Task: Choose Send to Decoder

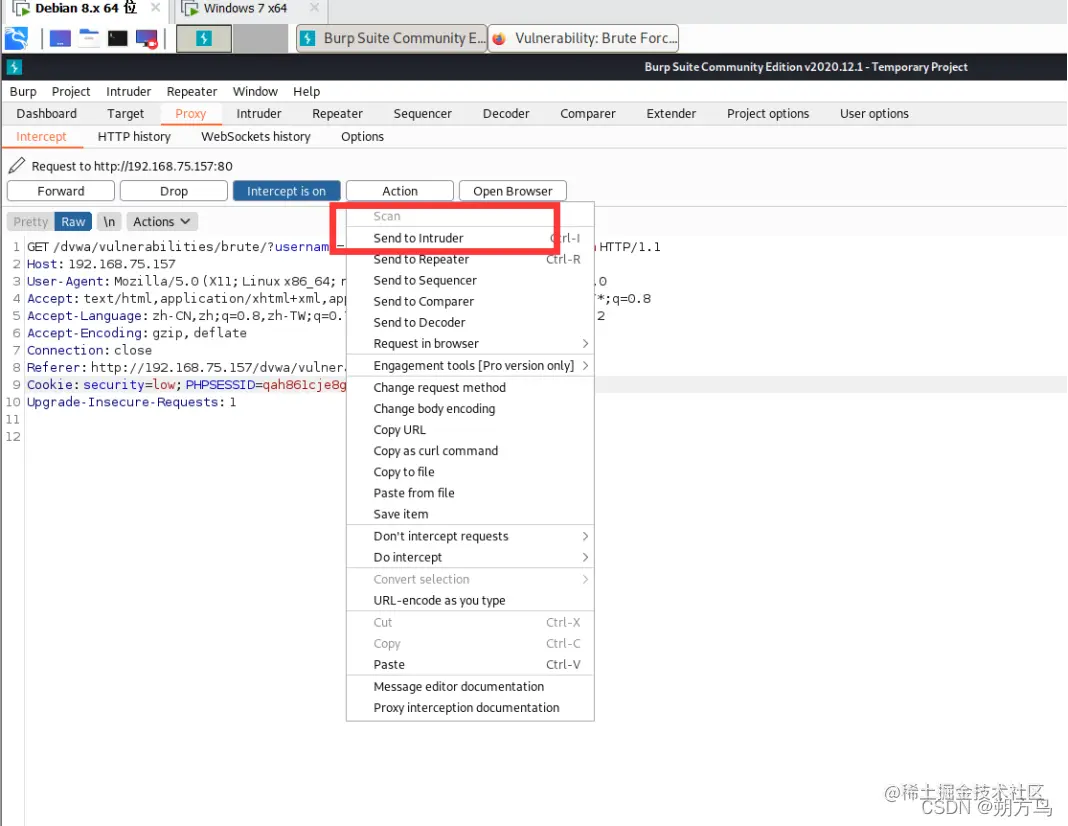Action: coord(470,323)
